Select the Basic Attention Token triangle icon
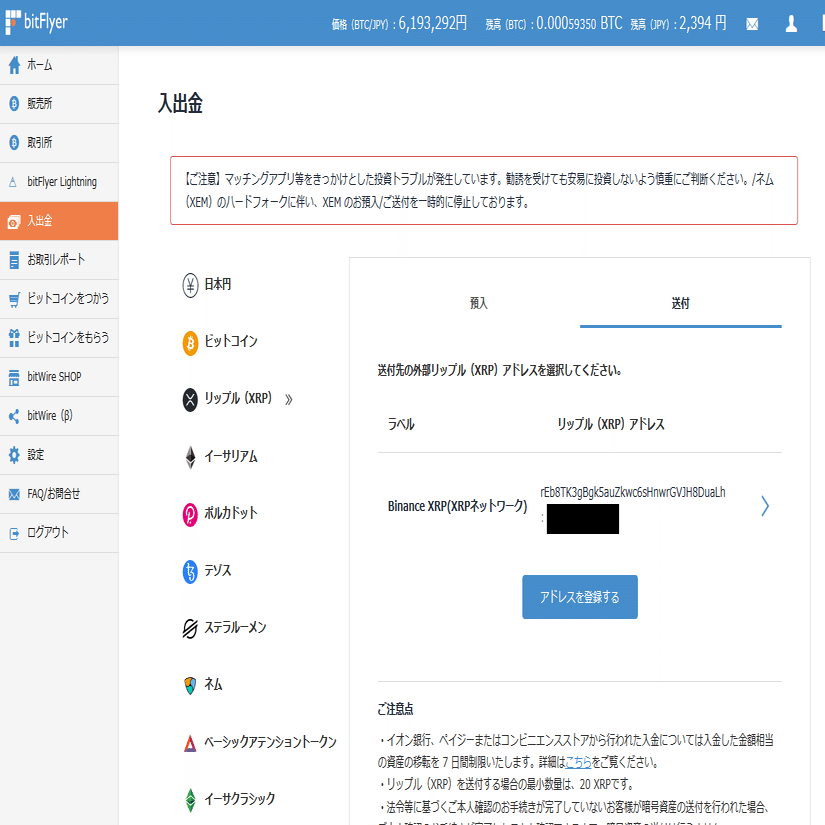 tap(190, 743)
